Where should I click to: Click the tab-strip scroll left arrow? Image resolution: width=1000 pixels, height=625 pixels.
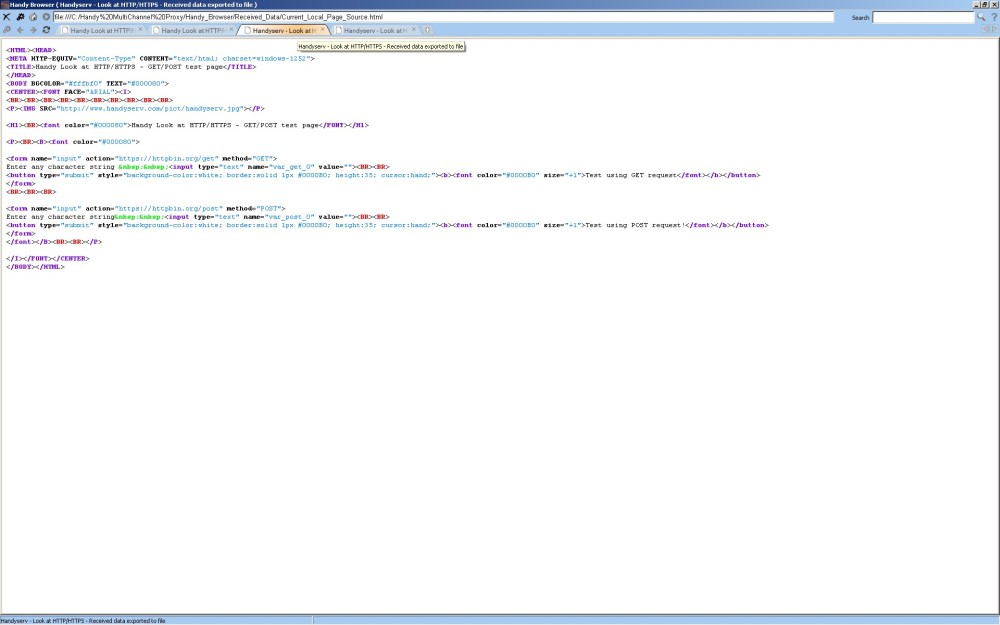986,29
